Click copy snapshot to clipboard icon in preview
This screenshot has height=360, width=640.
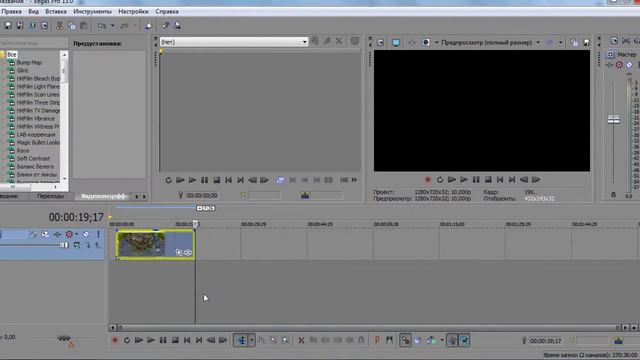[574, 42]
